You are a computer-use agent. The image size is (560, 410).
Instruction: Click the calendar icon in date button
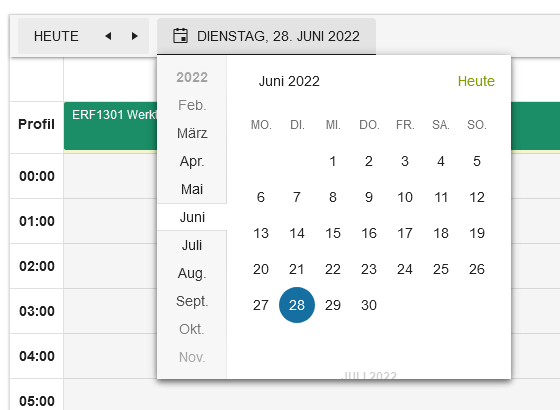click(x=180, y=36)
